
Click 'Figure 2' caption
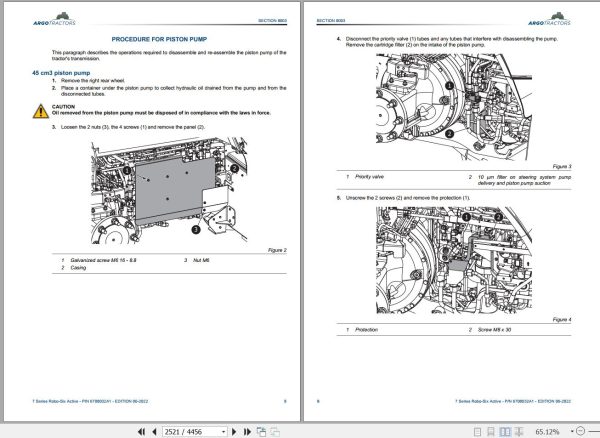tap(277, 250)
